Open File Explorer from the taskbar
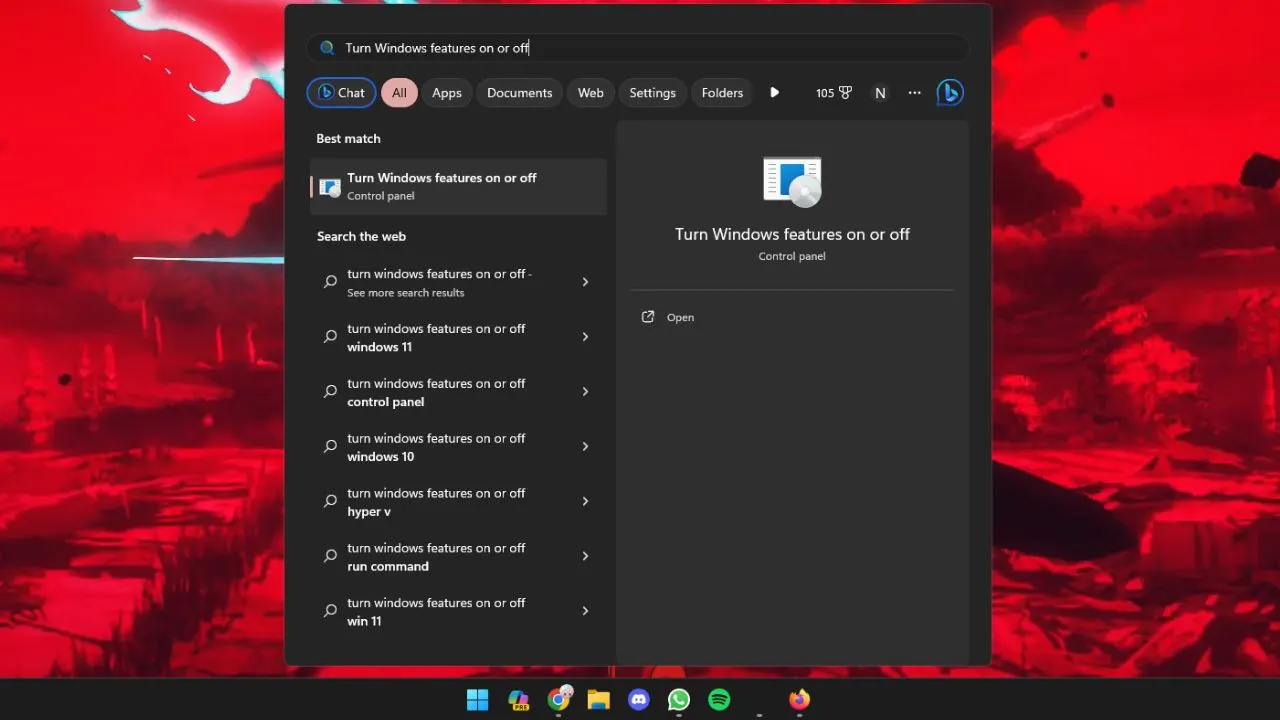 (x=598, y=700)
